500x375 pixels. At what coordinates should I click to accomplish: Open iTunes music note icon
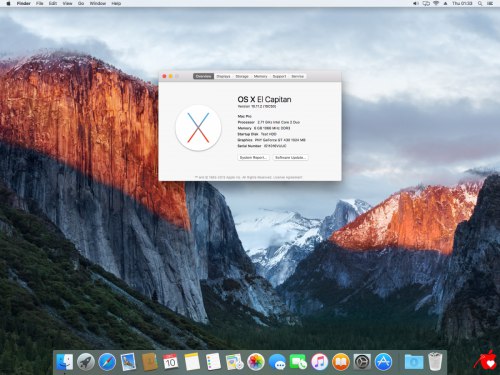tap(319, 362)
